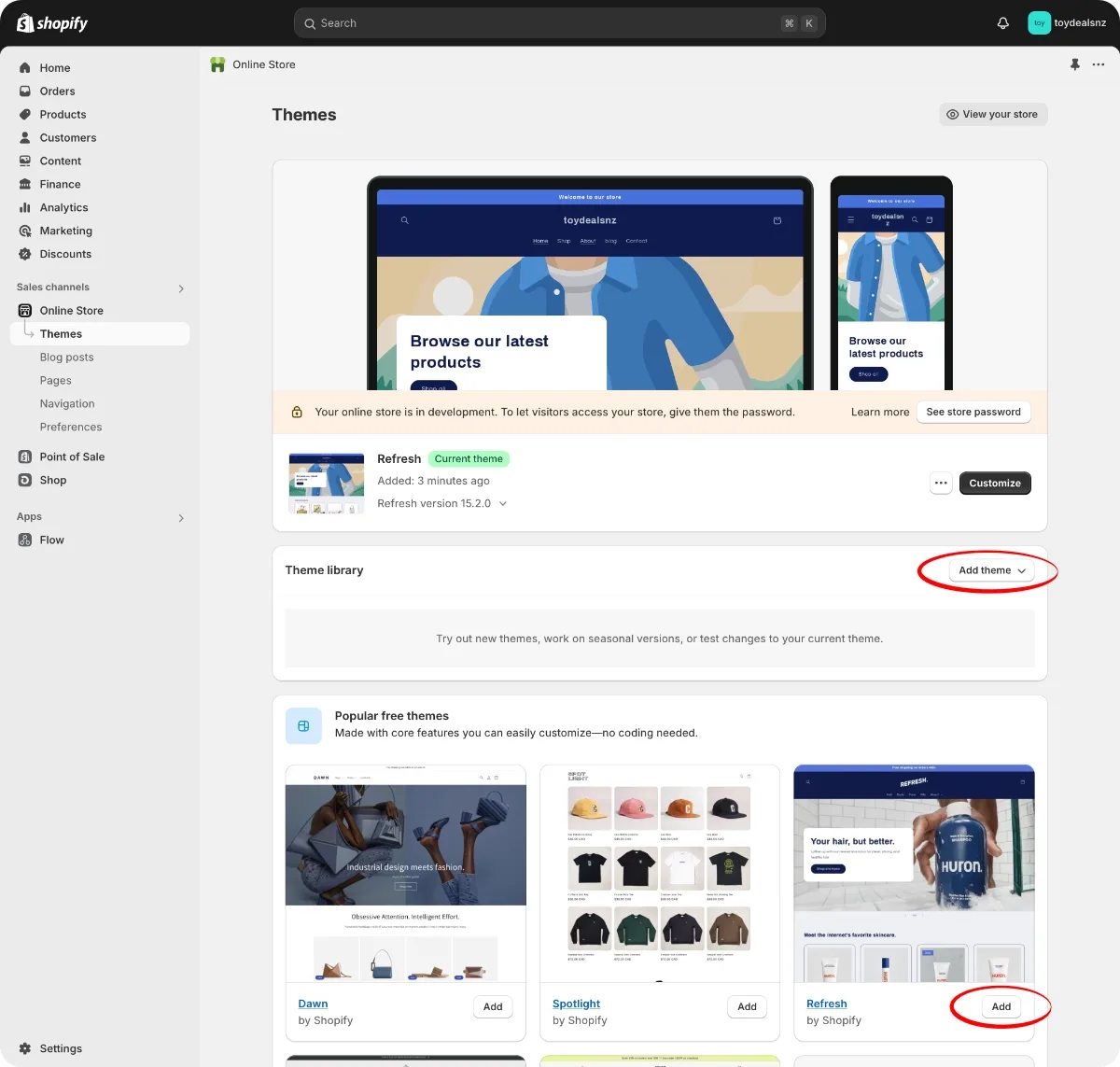This screenshot has width=1120, height=1067.
Task: Expand the Sales channels section
Action: pos(181,288)
